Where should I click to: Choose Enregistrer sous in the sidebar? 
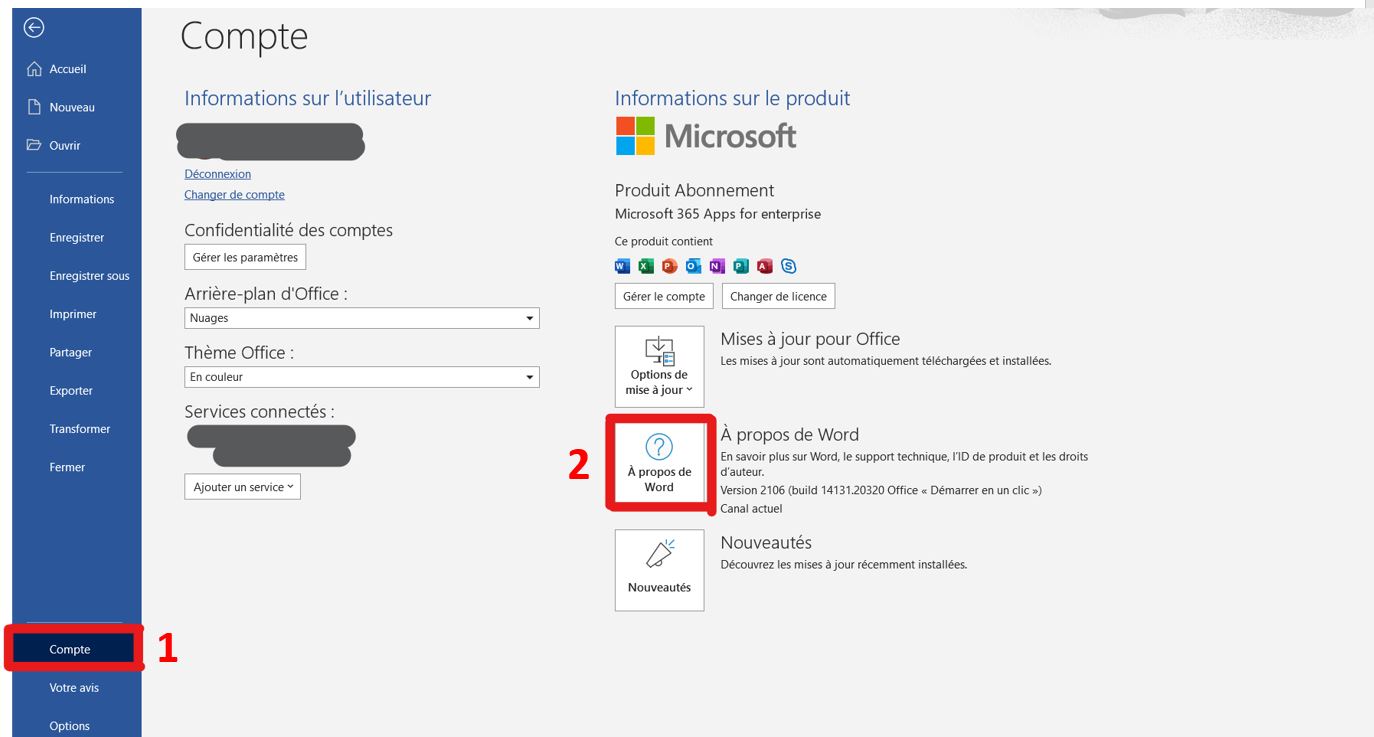(x=76, y=276)
